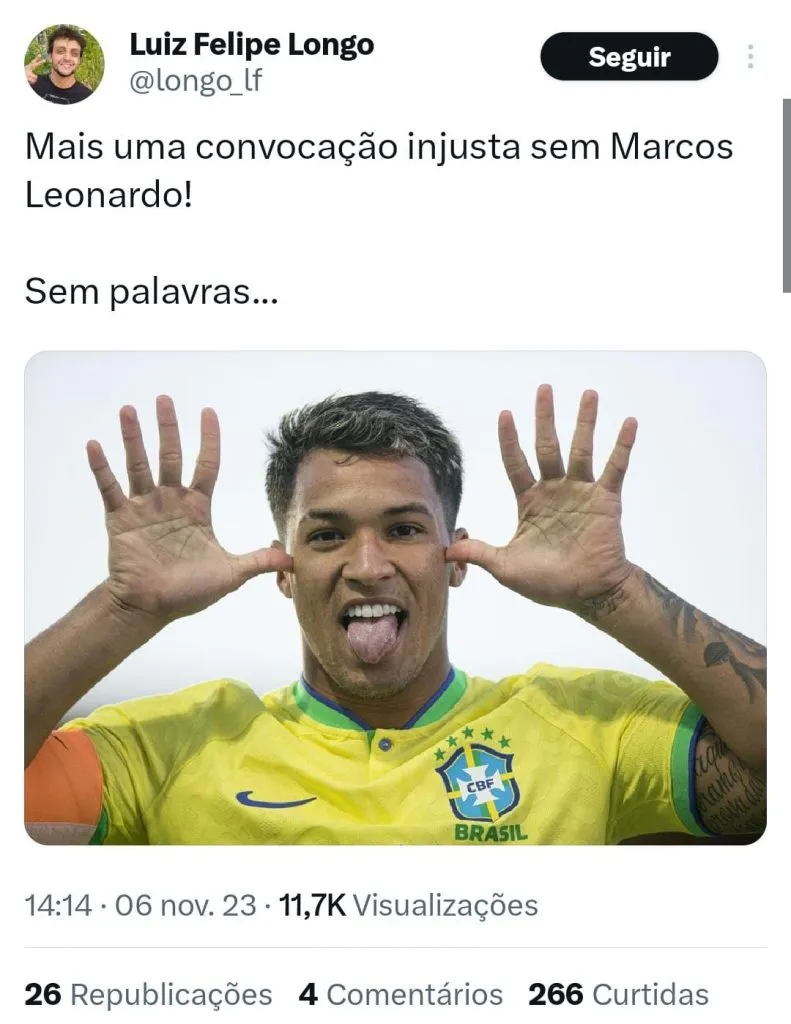The image size is (791, 1024).
Task: Click the tweet line 'Mais uma convocação injusta'
Action: (273, 147)
